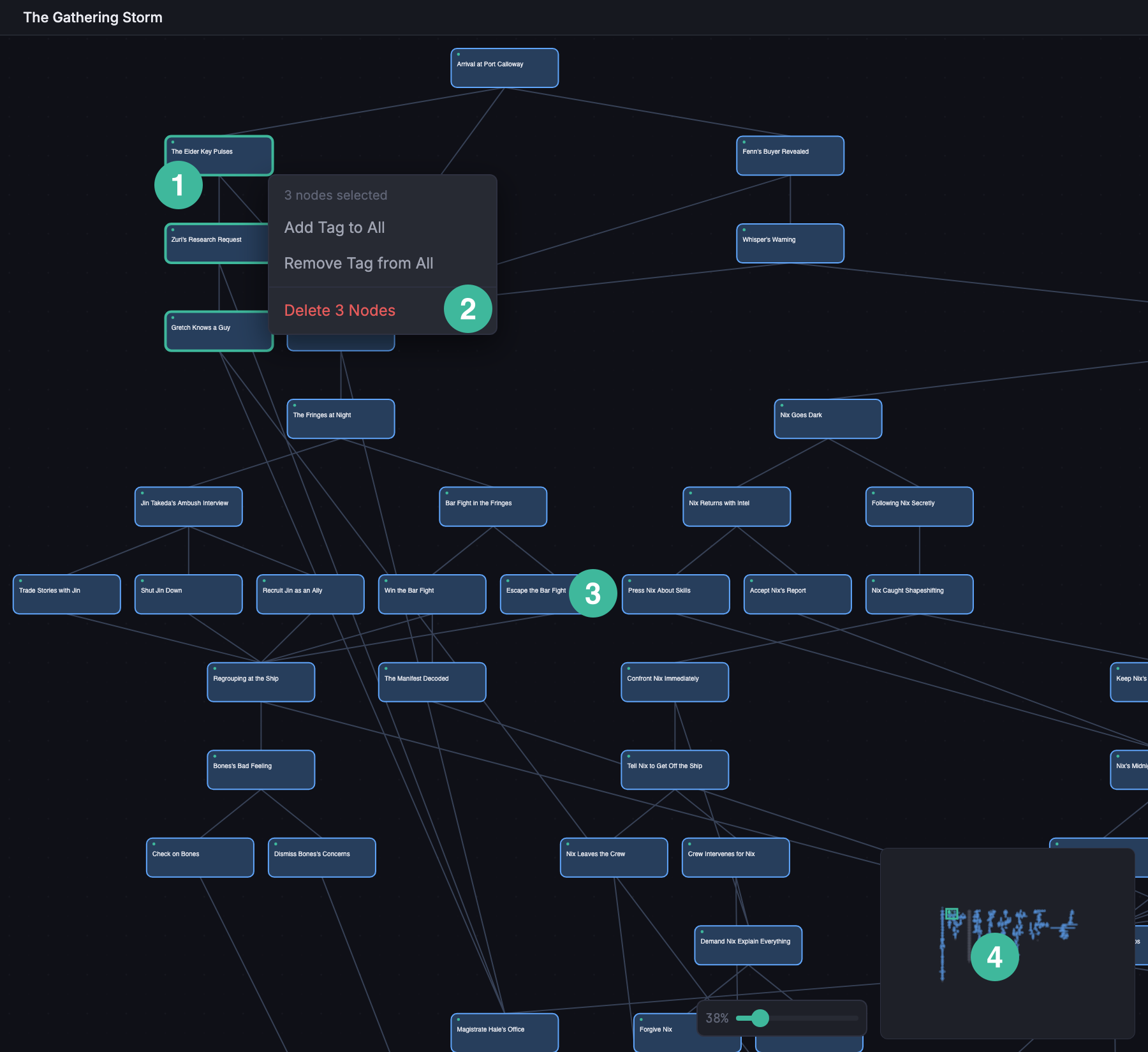The height and width of the screenshot is (1052, 1148).
Task: Select Nix Returns with Intel node
Action: (x=737, y=507)
